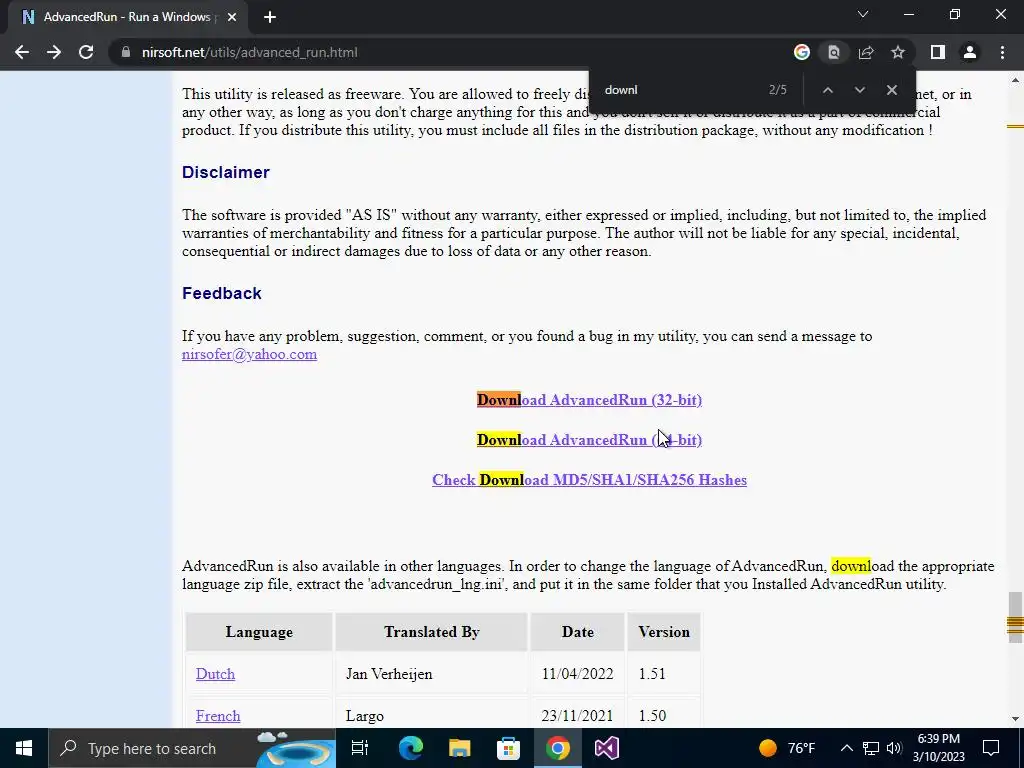Viewport: 1024px width, 768px height.
Task: Click the Language column header
Action: (x=259, y=632)
